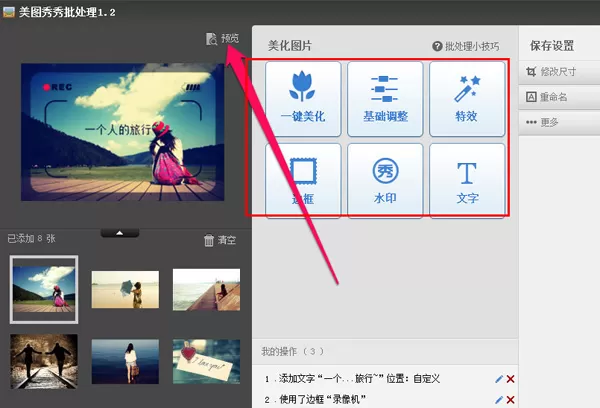Screen dimensions: 600x408
Task: Select the thumbnail of girl holding umbrella
Action: [125, 289]
